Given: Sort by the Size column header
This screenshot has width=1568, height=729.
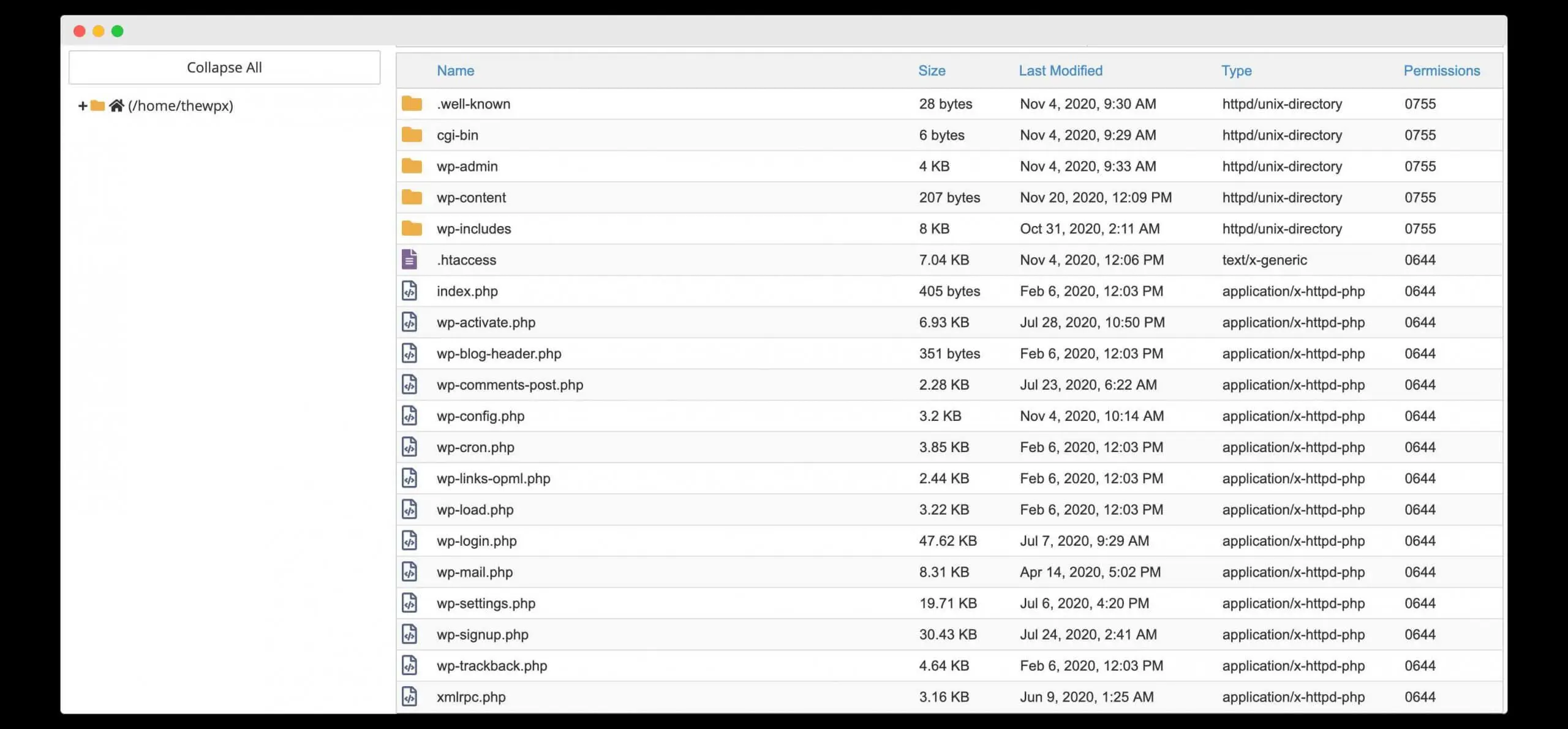Looking at the screenshot, I should pos(932,70).
